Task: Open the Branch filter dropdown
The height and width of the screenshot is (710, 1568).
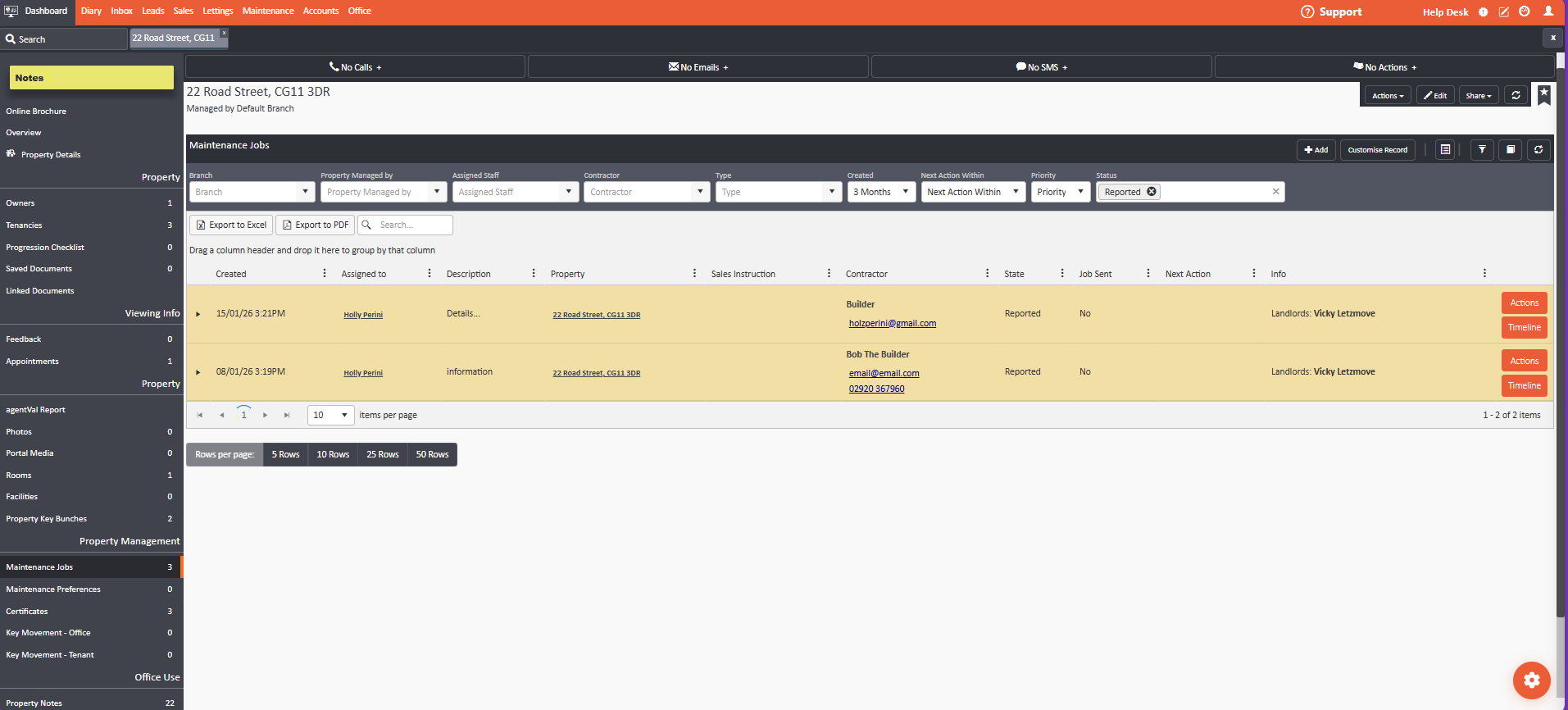Action: tap(305, 192)
